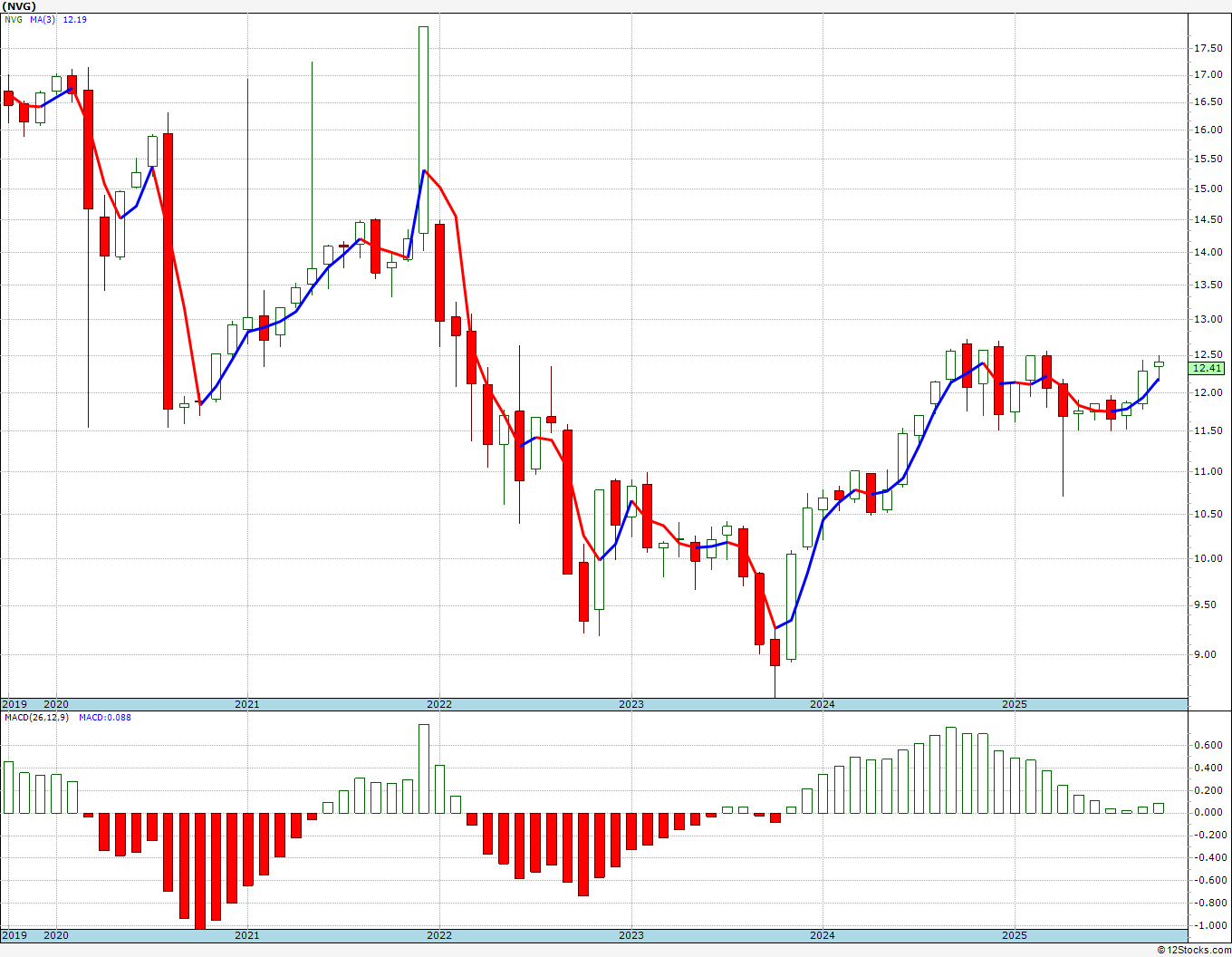Select the MA(3) value 12.19
Image resolution: width=1232 pixels, height=957 pixels.
74,20
